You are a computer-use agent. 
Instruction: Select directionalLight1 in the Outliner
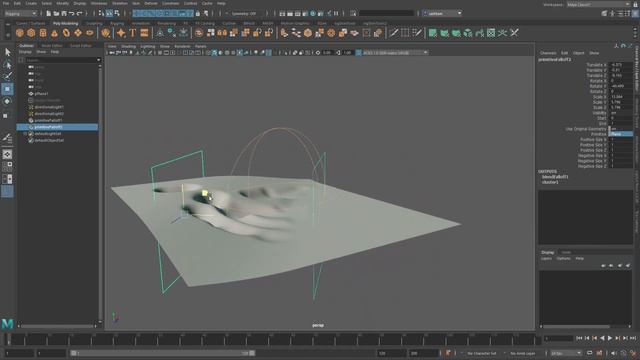click(x=49, y=107)
